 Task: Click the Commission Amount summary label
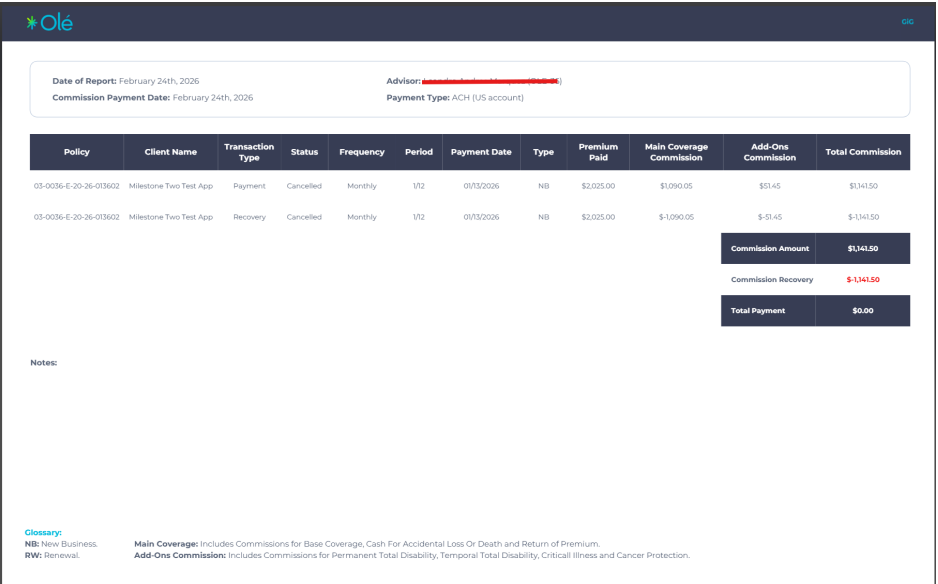click(769, 249)
